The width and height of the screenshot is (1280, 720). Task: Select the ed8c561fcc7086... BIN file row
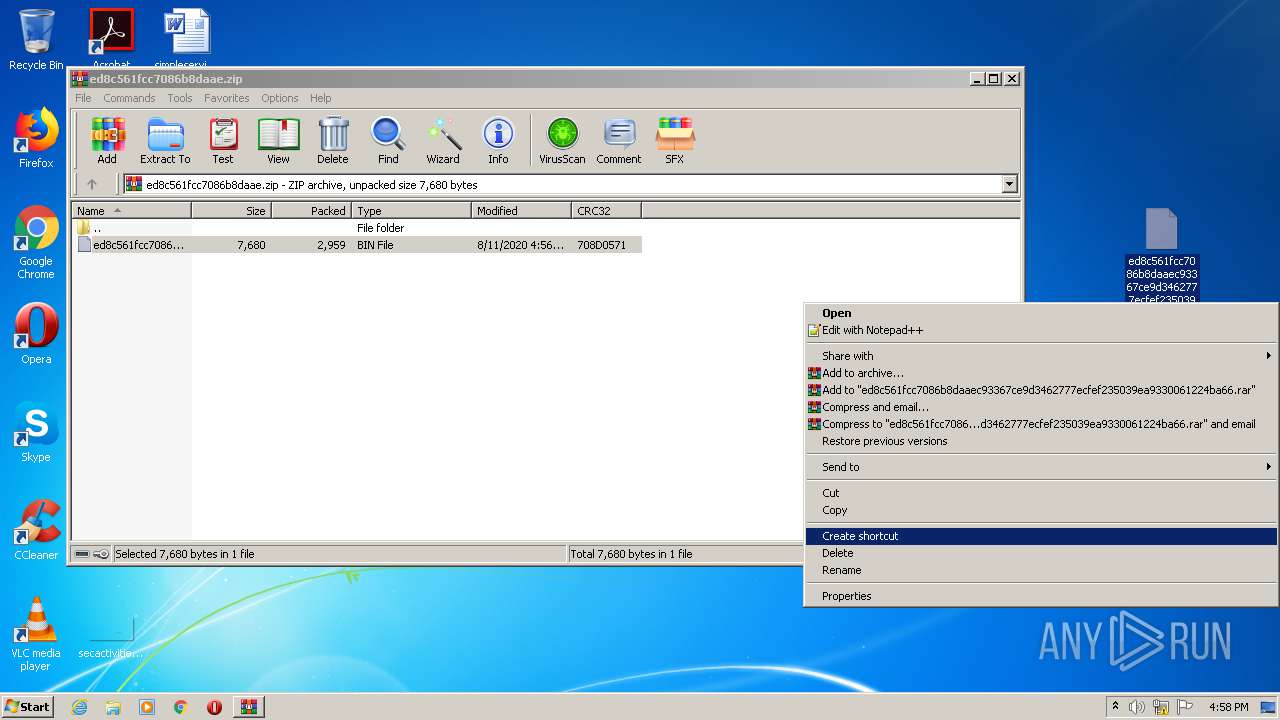pos(357,245)
